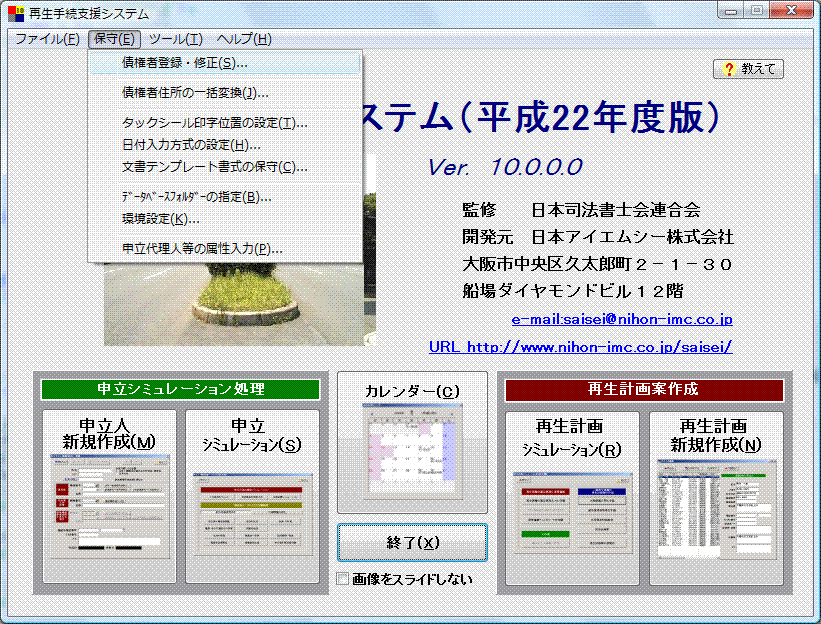Open the ファイル menu
Image resolution: width=821 pixels, height=624 pixels.
pos(47,39)
